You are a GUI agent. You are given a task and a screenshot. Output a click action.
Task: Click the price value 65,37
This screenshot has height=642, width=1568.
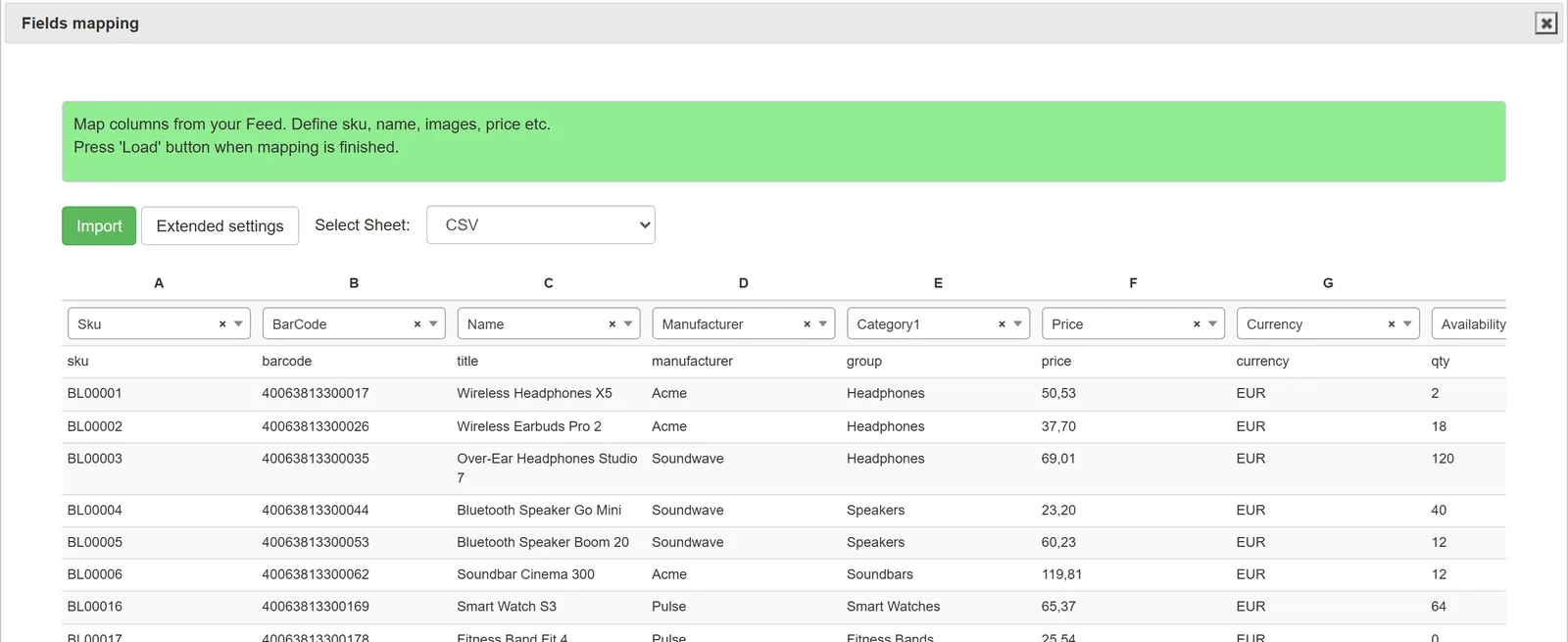1058,607
